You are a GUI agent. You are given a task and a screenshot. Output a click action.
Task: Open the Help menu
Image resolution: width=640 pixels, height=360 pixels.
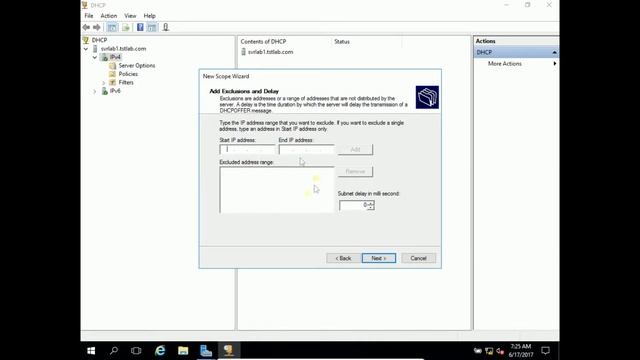click(x=149, y=16)
